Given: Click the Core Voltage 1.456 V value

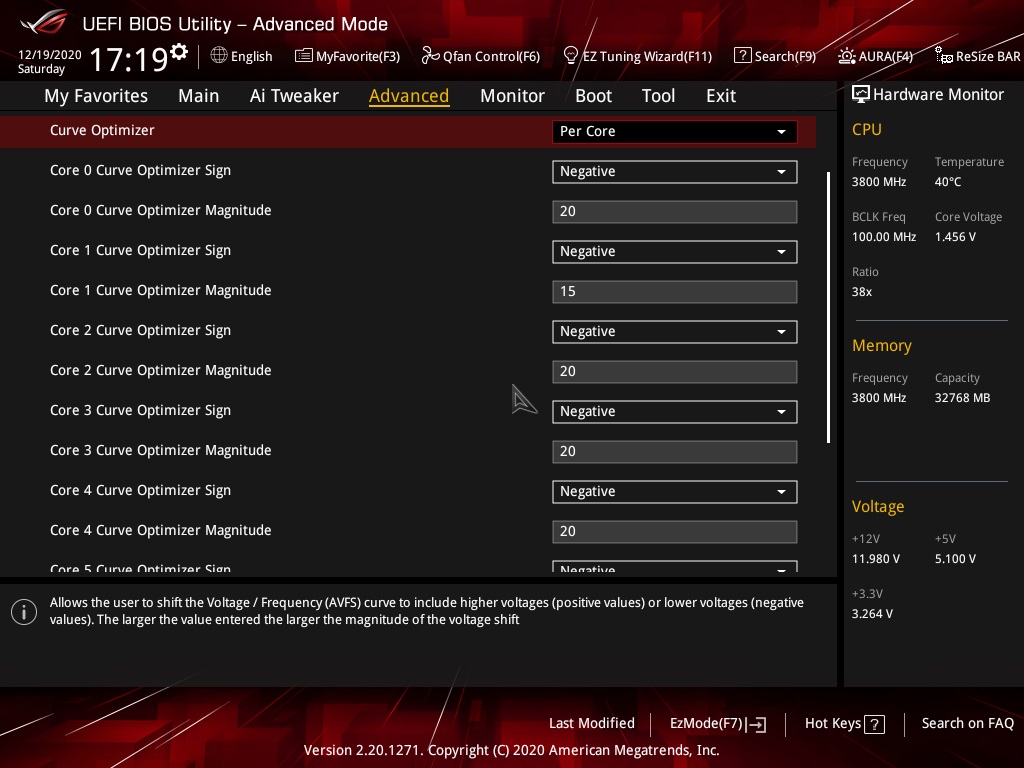Looking at the screenshot, I should 955,237.
